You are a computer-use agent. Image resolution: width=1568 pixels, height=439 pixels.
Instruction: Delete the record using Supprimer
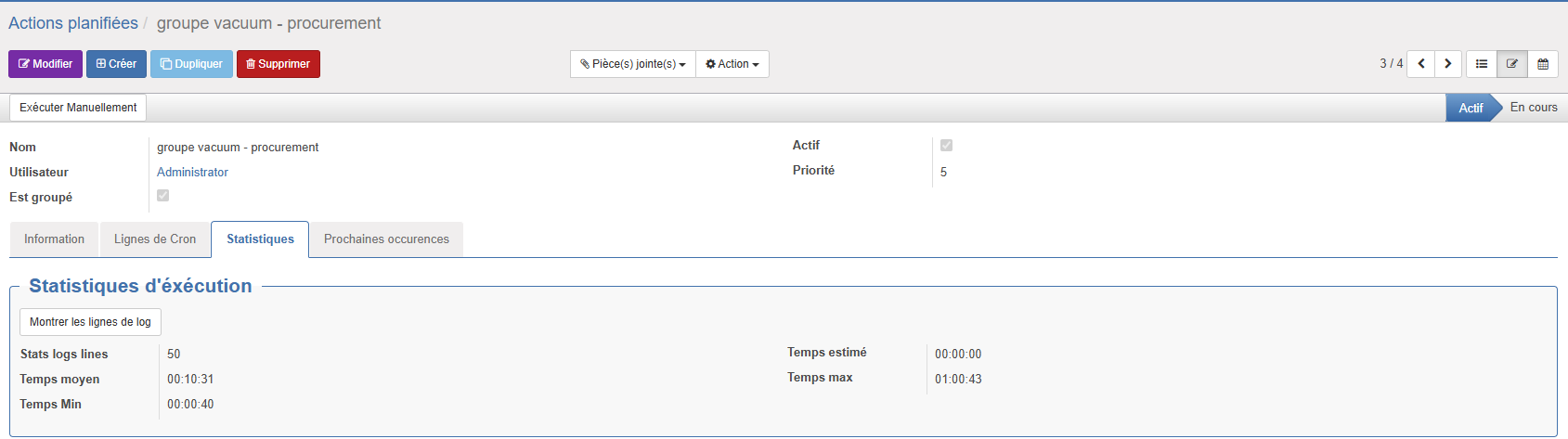(278, 64)
